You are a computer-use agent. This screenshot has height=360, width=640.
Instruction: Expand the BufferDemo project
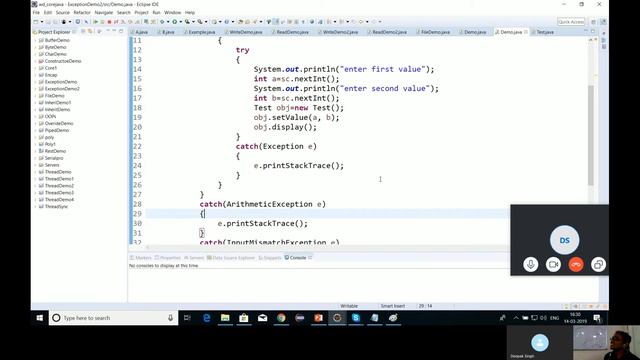[35, 40]
